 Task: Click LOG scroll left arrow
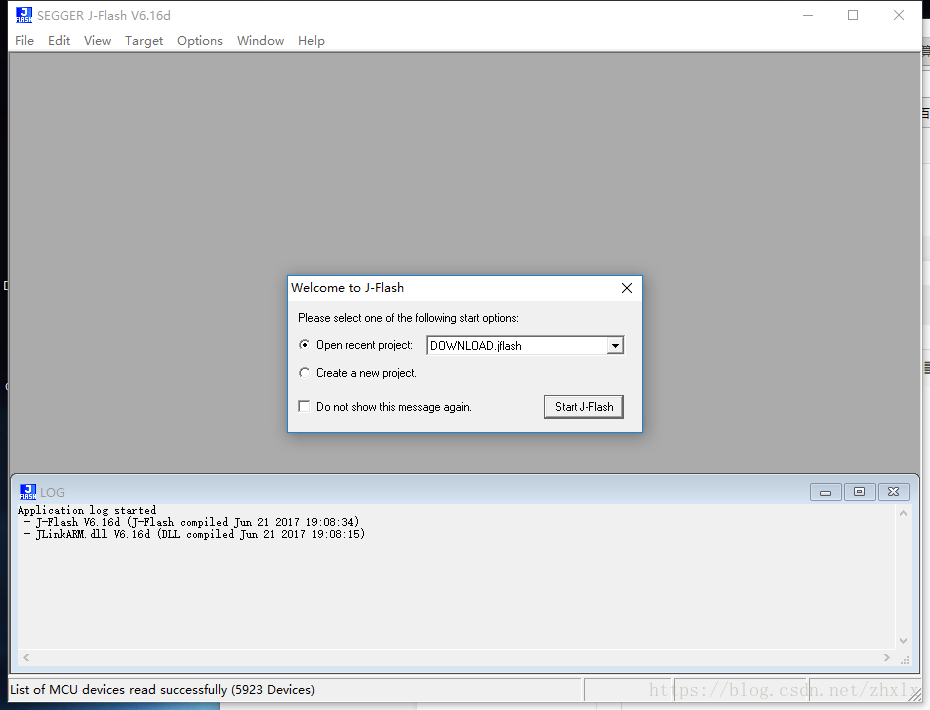pyautogui.click(x=26, y=657)
